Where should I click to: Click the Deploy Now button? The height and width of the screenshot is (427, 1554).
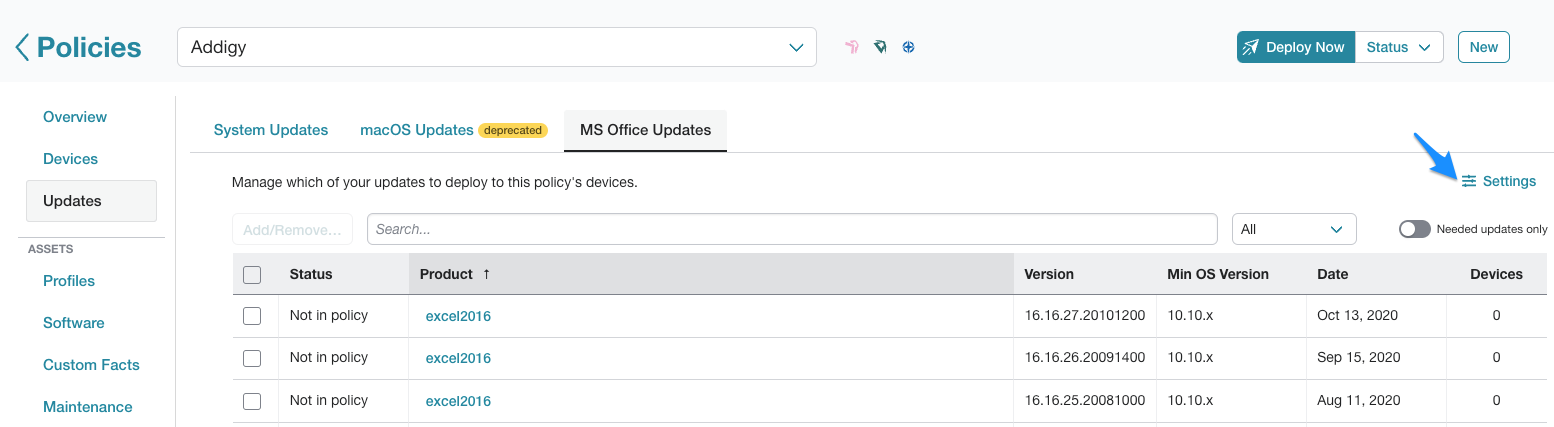[1296, 47]
